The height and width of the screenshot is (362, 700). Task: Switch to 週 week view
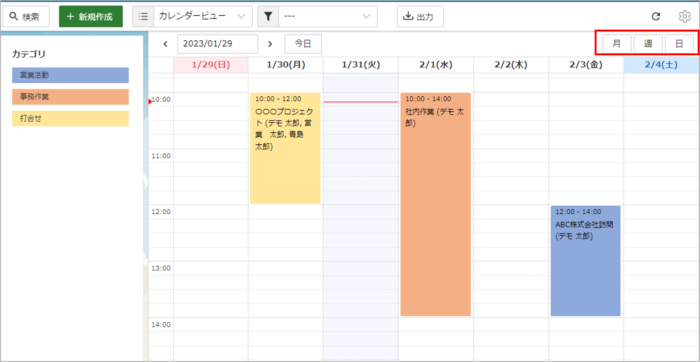point(648,44)
